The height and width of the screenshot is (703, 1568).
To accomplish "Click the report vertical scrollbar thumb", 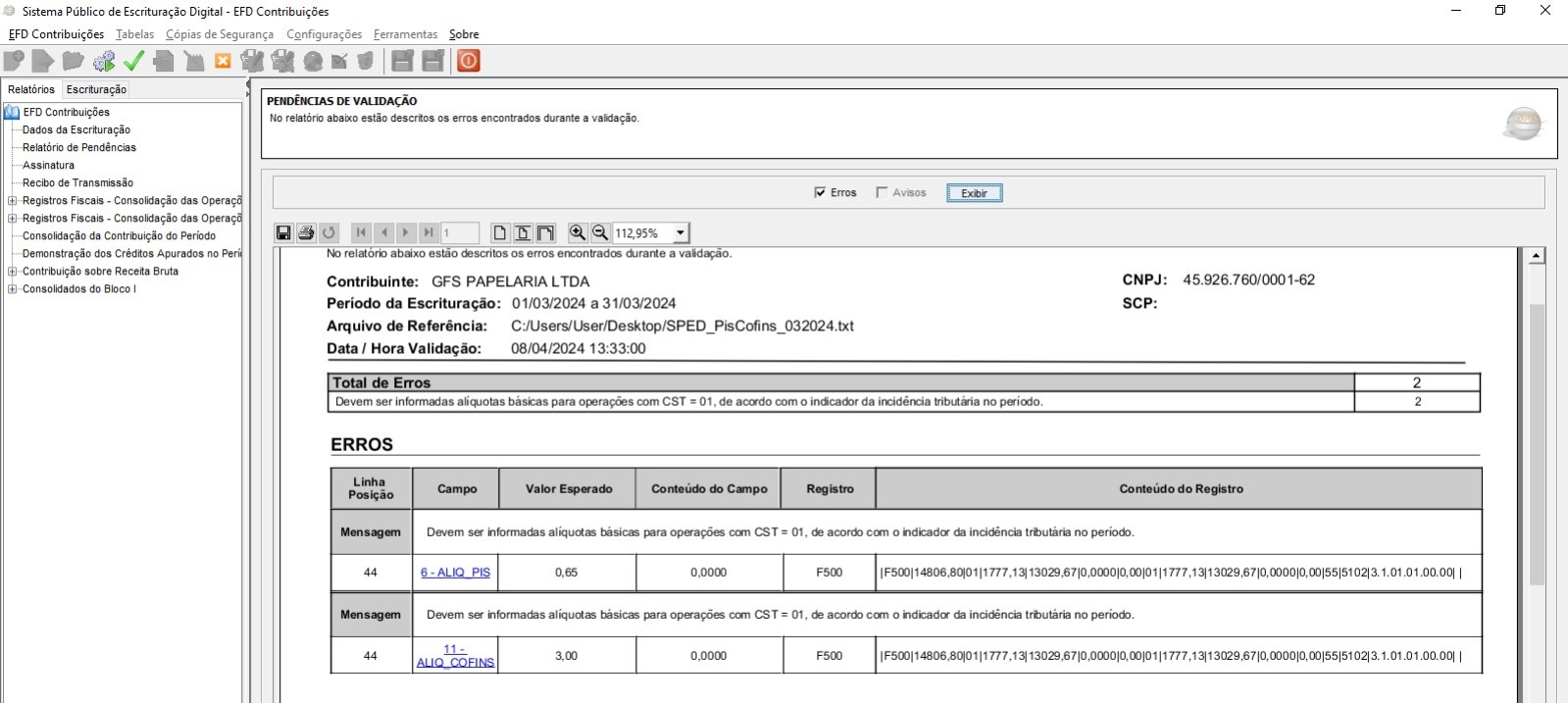I will click(1537, 441).
